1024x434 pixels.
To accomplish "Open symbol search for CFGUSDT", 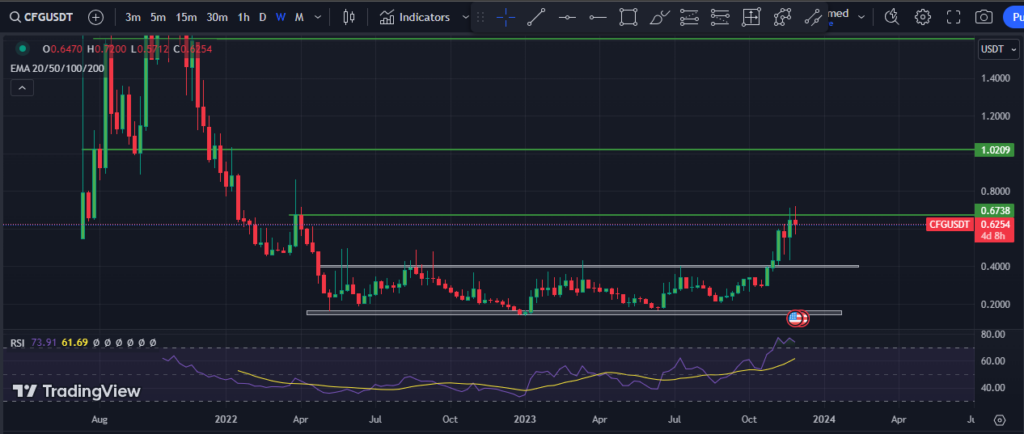I will (42, 18).
